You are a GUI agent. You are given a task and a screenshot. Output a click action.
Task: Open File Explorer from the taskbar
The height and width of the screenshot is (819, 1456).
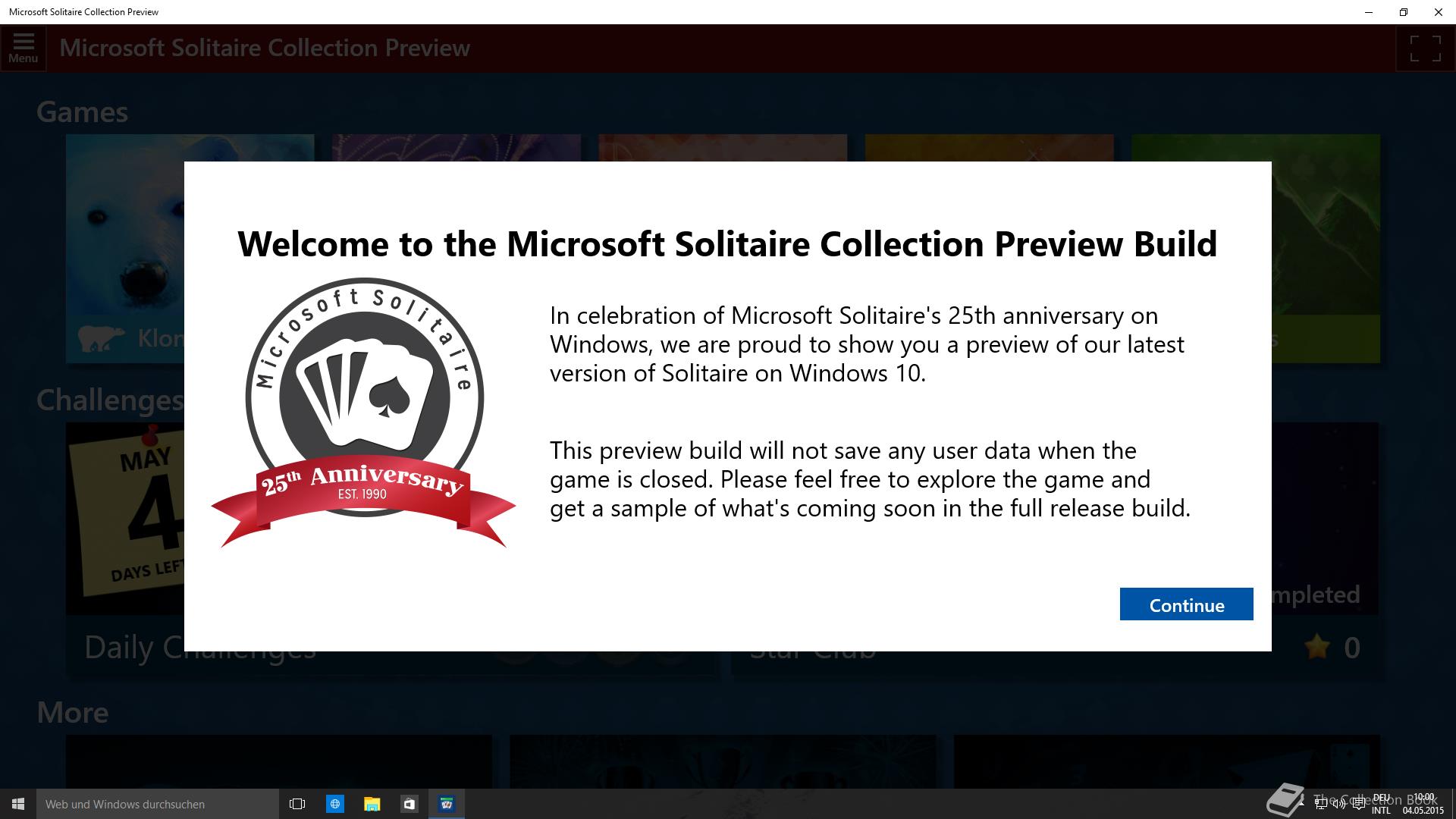coord(372,804)
